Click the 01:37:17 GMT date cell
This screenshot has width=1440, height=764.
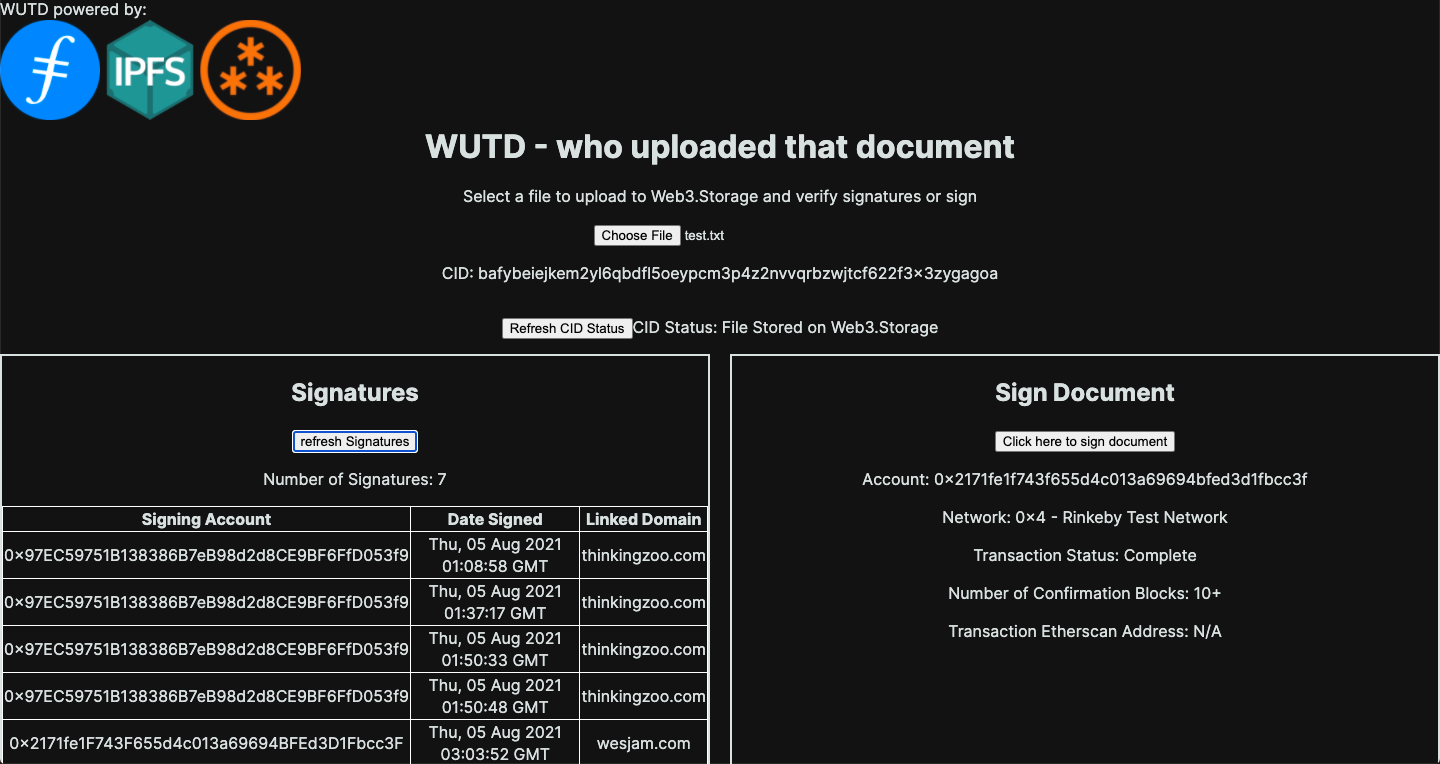495,603
